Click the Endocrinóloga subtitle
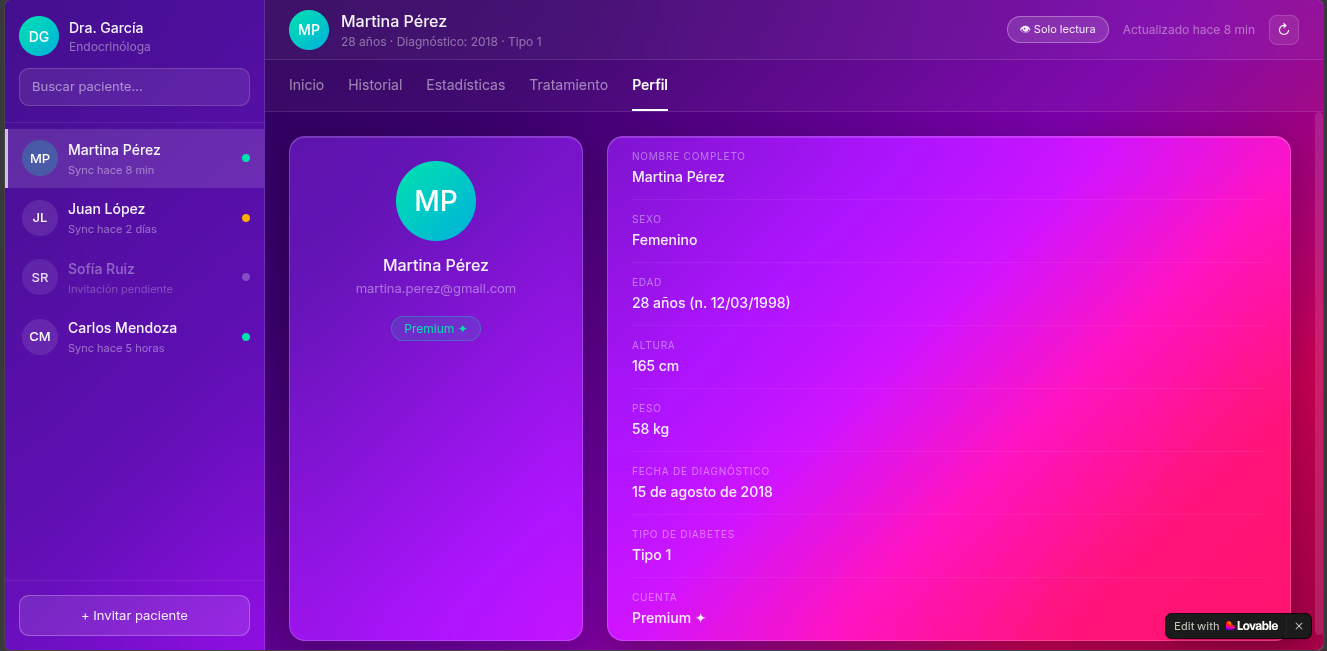Viewport: 1327px width, 651px height. click(110, 47)
